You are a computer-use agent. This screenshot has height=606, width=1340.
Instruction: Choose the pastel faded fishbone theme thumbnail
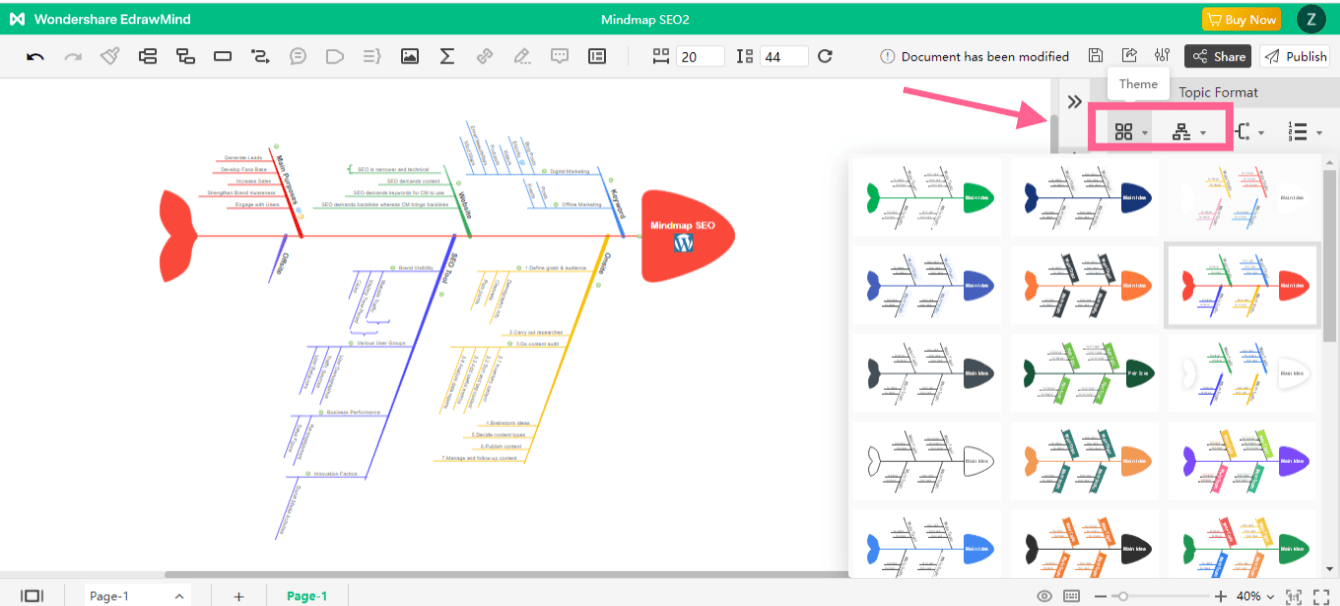[1243, 197]
